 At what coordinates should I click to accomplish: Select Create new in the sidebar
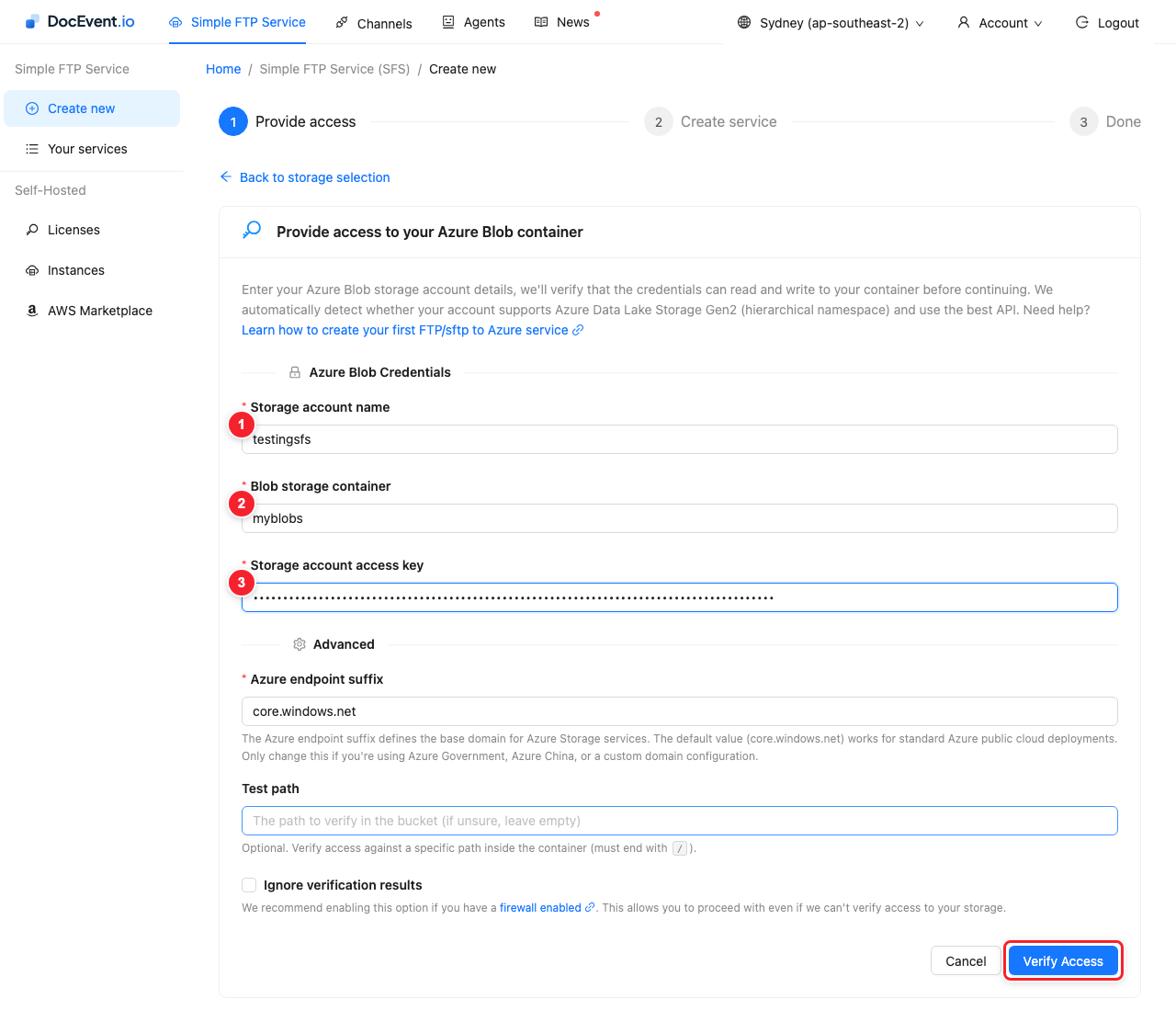[x=92, y=108]
